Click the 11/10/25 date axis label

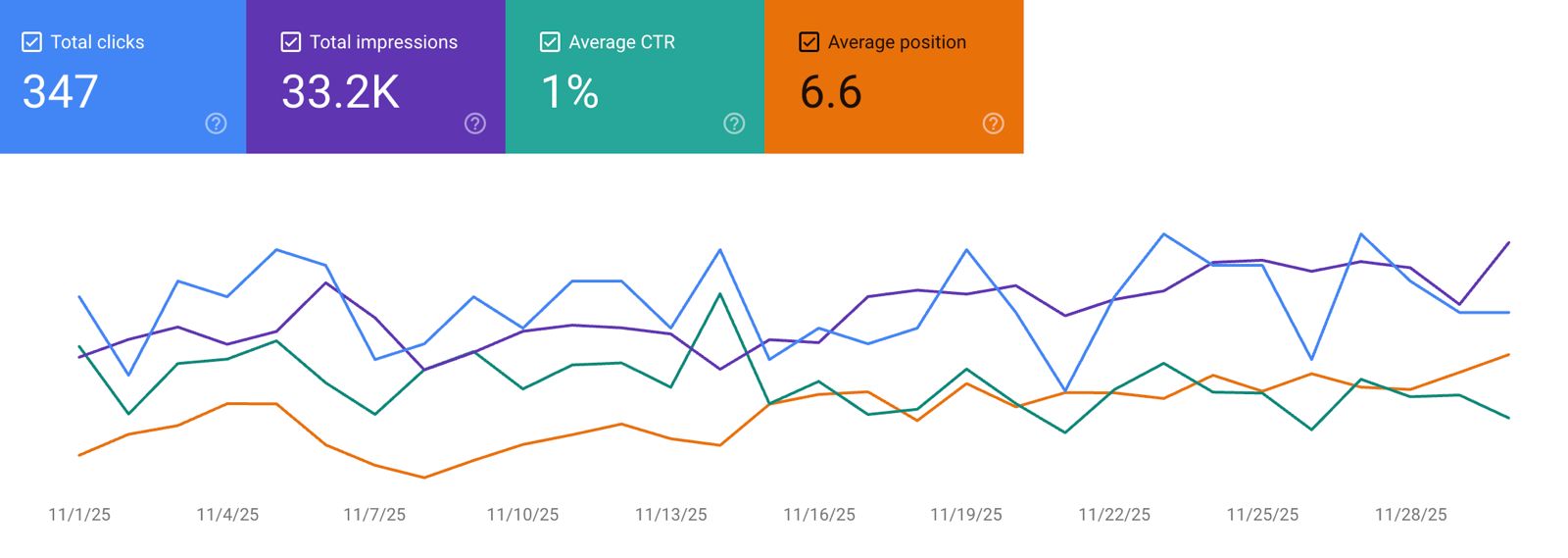pos(522,515)
